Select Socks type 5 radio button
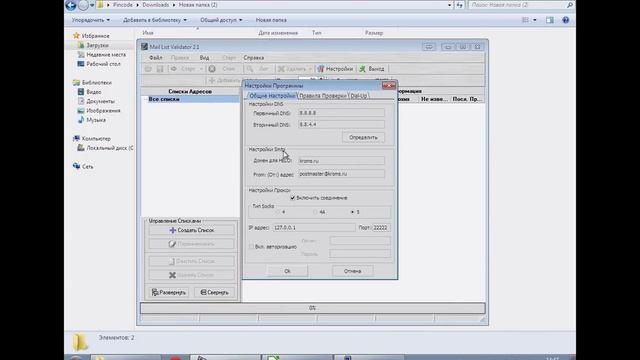Image resolution: width=640 pixels, height=360 pixels. 353,212
